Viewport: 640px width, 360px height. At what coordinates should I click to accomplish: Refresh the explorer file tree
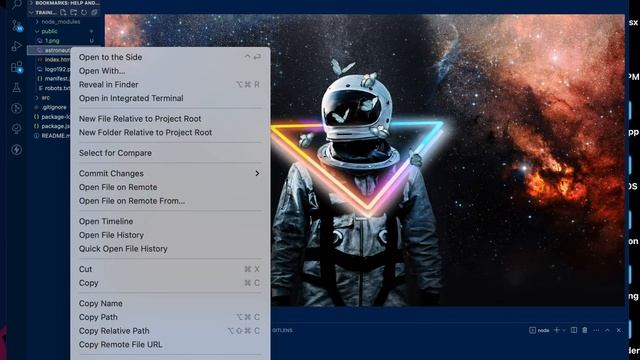tap(84, 12)
